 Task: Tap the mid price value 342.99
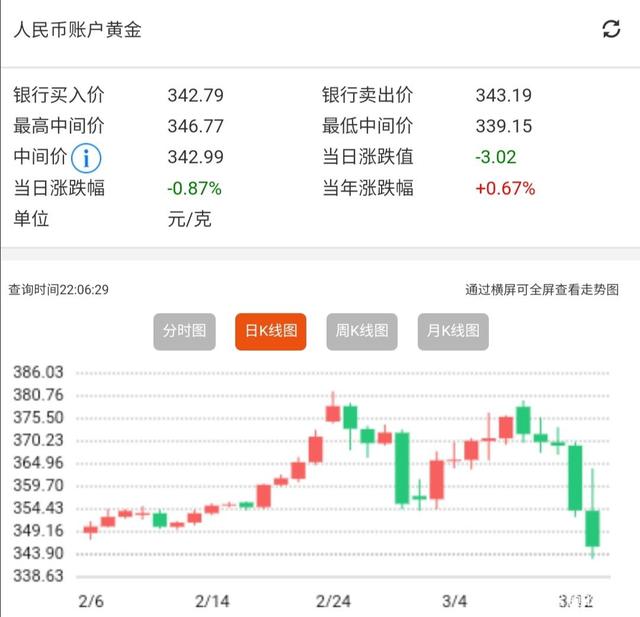tap(196, 157)
